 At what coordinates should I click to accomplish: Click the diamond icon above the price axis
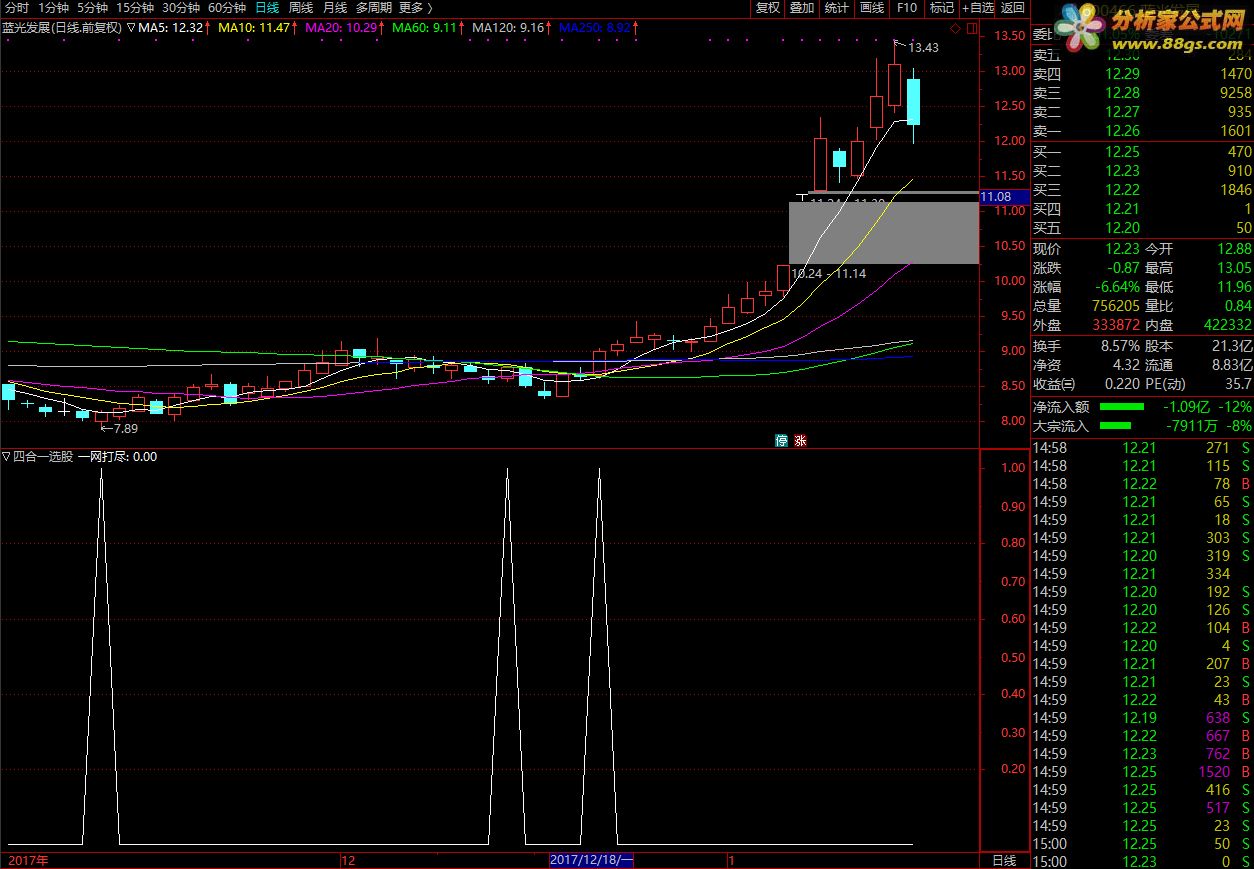(955, 28)
